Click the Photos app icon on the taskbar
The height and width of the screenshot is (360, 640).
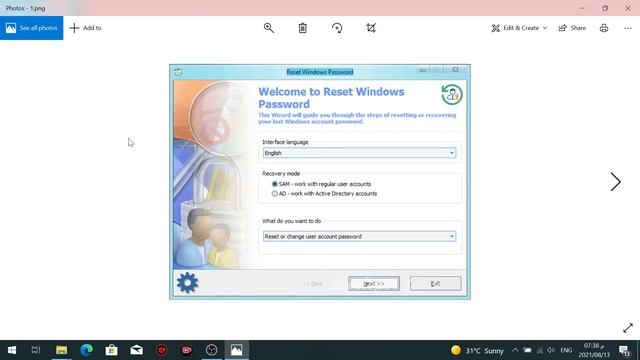click(236, 350)
